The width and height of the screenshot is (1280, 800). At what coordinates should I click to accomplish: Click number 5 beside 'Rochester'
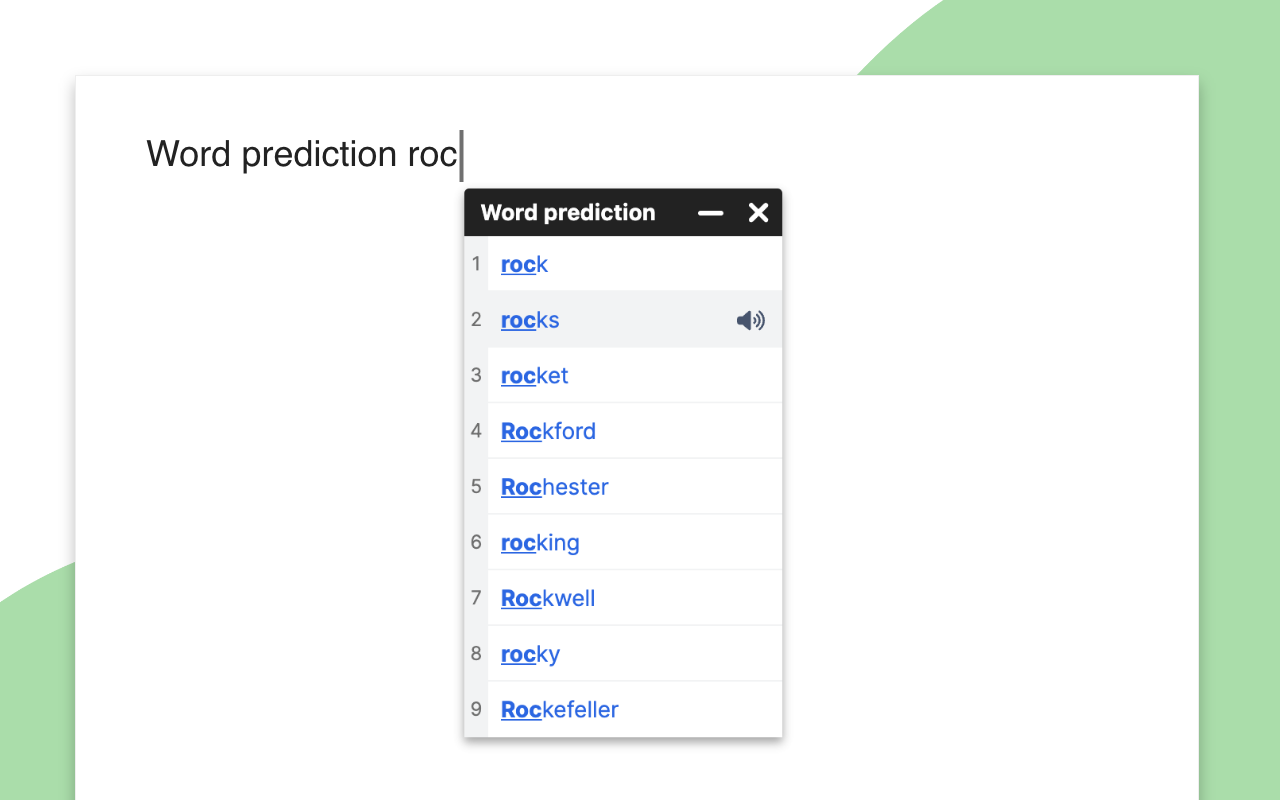(476, 487)
